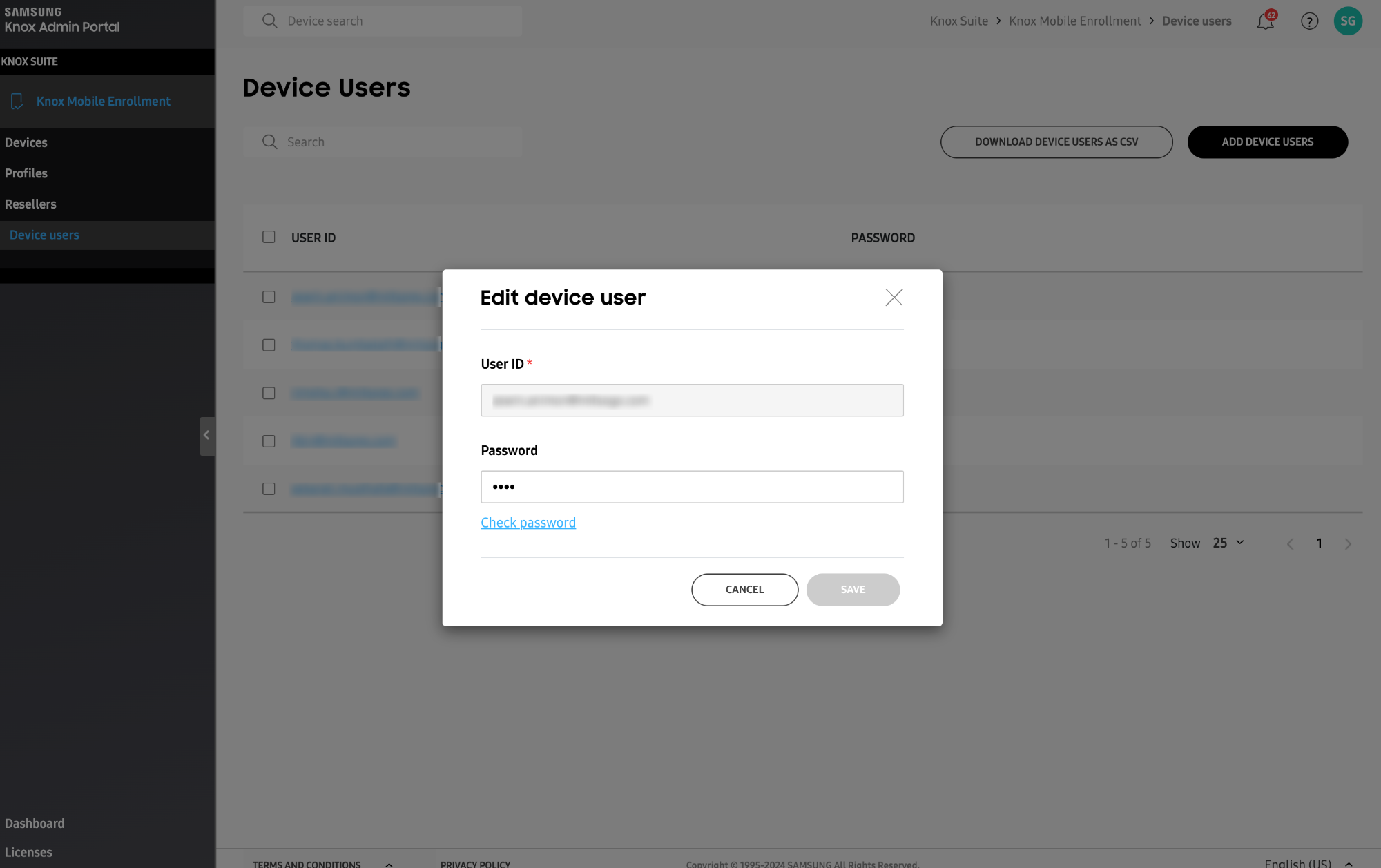1381x868 pixels.
Task: Click the Cancel button
Action: tap(744, 590)
